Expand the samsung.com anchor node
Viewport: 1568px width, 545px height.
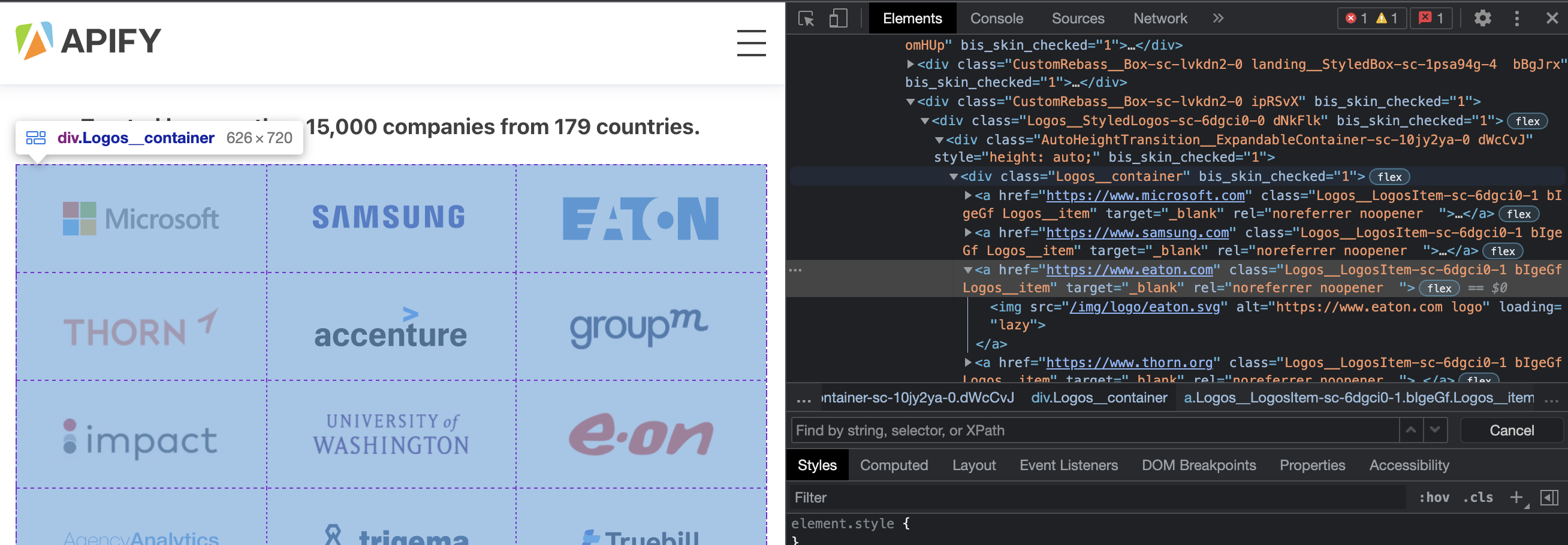click(x=968, y=232)
